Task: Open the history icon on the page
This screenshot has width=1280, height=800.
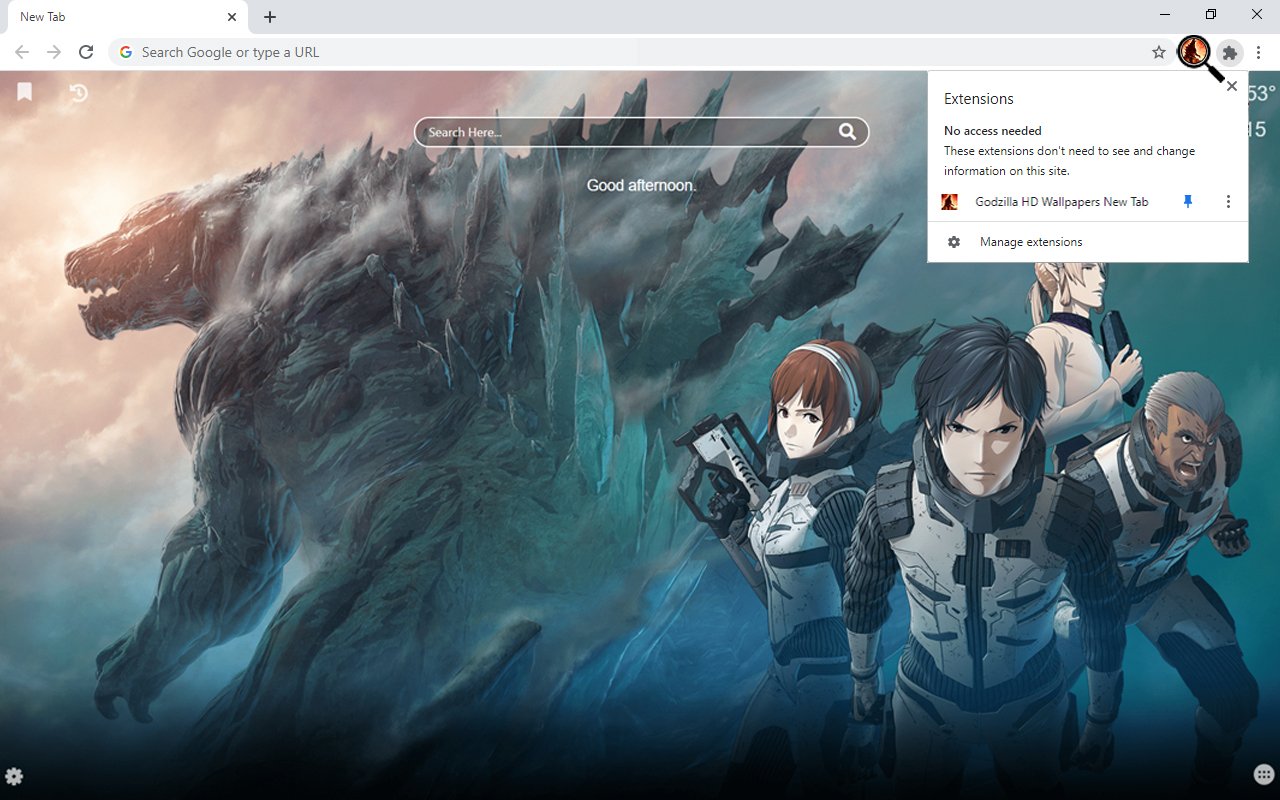Action: [x=78, y=93]
